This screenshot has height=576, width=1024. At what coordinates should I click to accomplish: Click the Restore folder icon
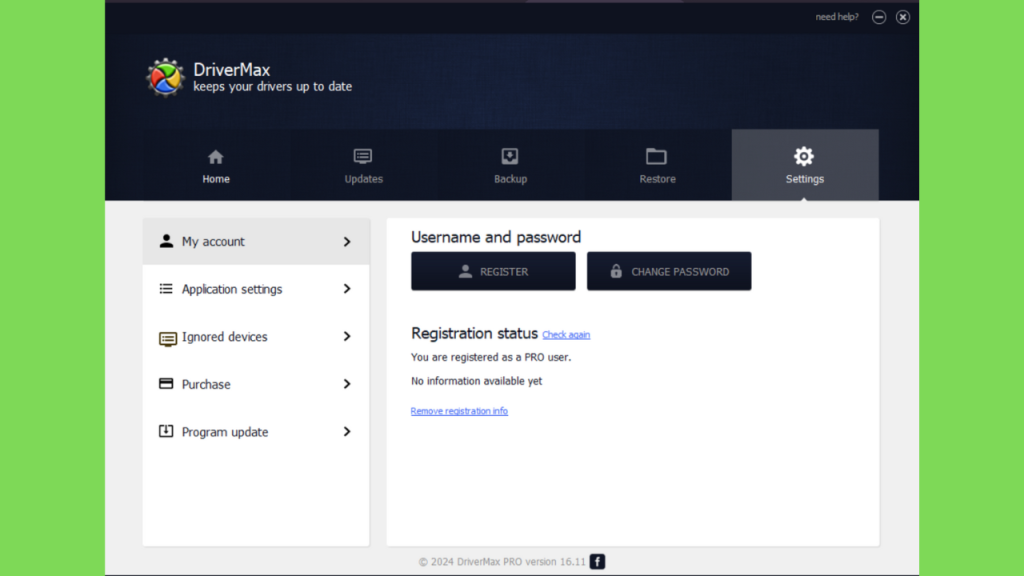tap(656, 157)
